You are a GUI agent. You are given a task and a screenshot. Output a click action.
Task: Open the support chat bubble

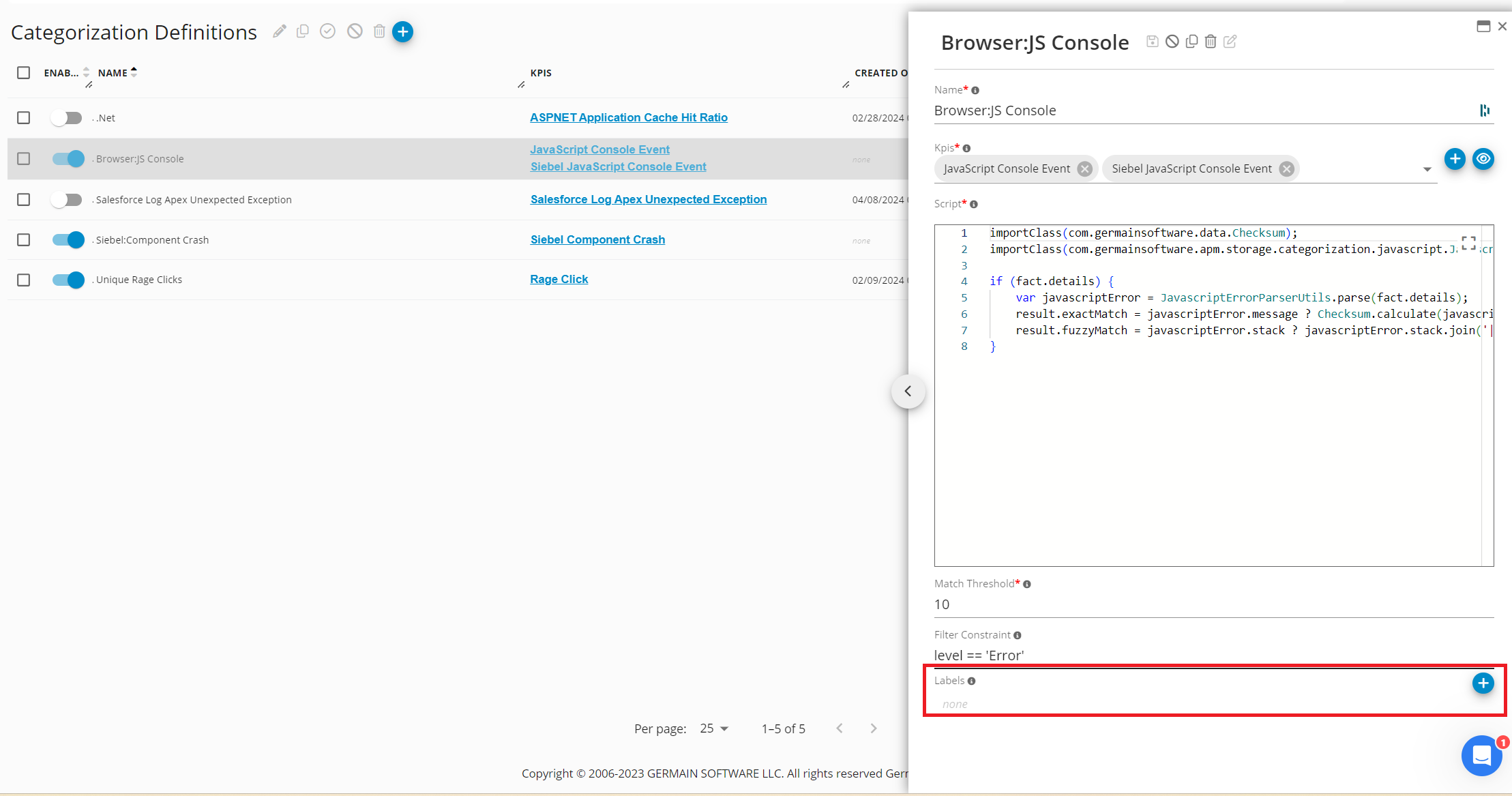[1481, 756]
